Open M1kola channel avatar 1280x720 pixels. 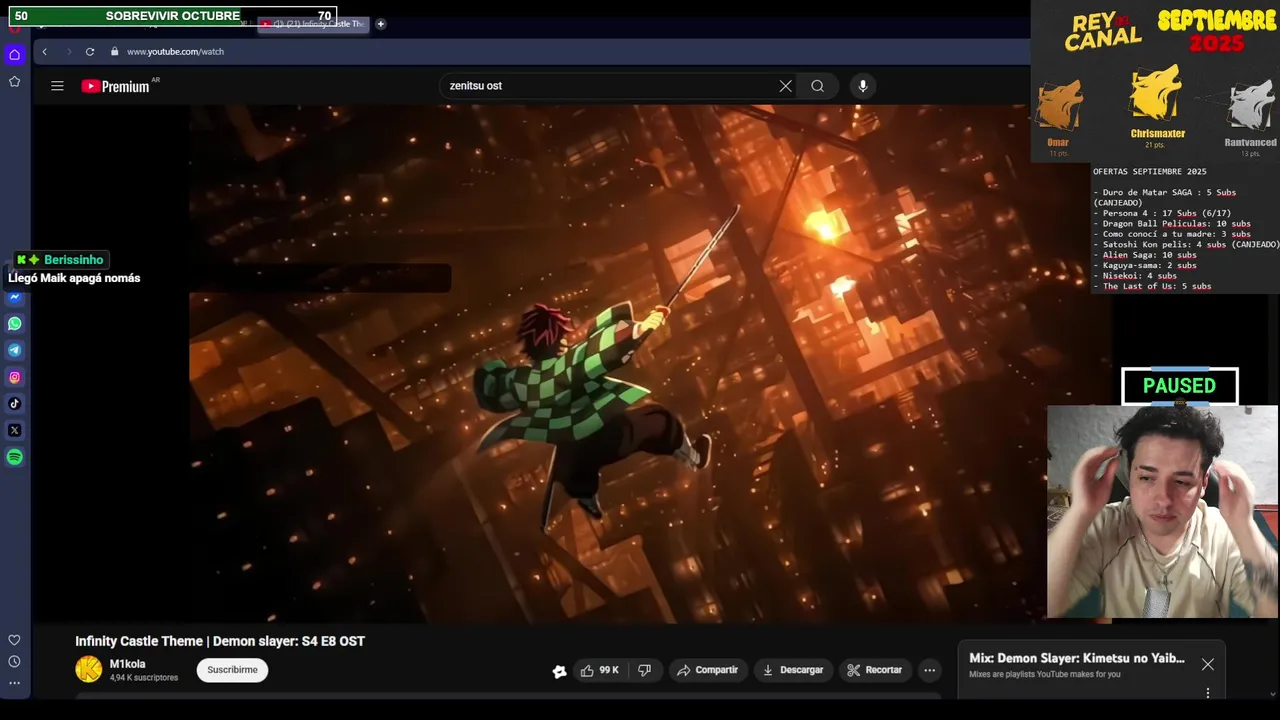point(89,670)
